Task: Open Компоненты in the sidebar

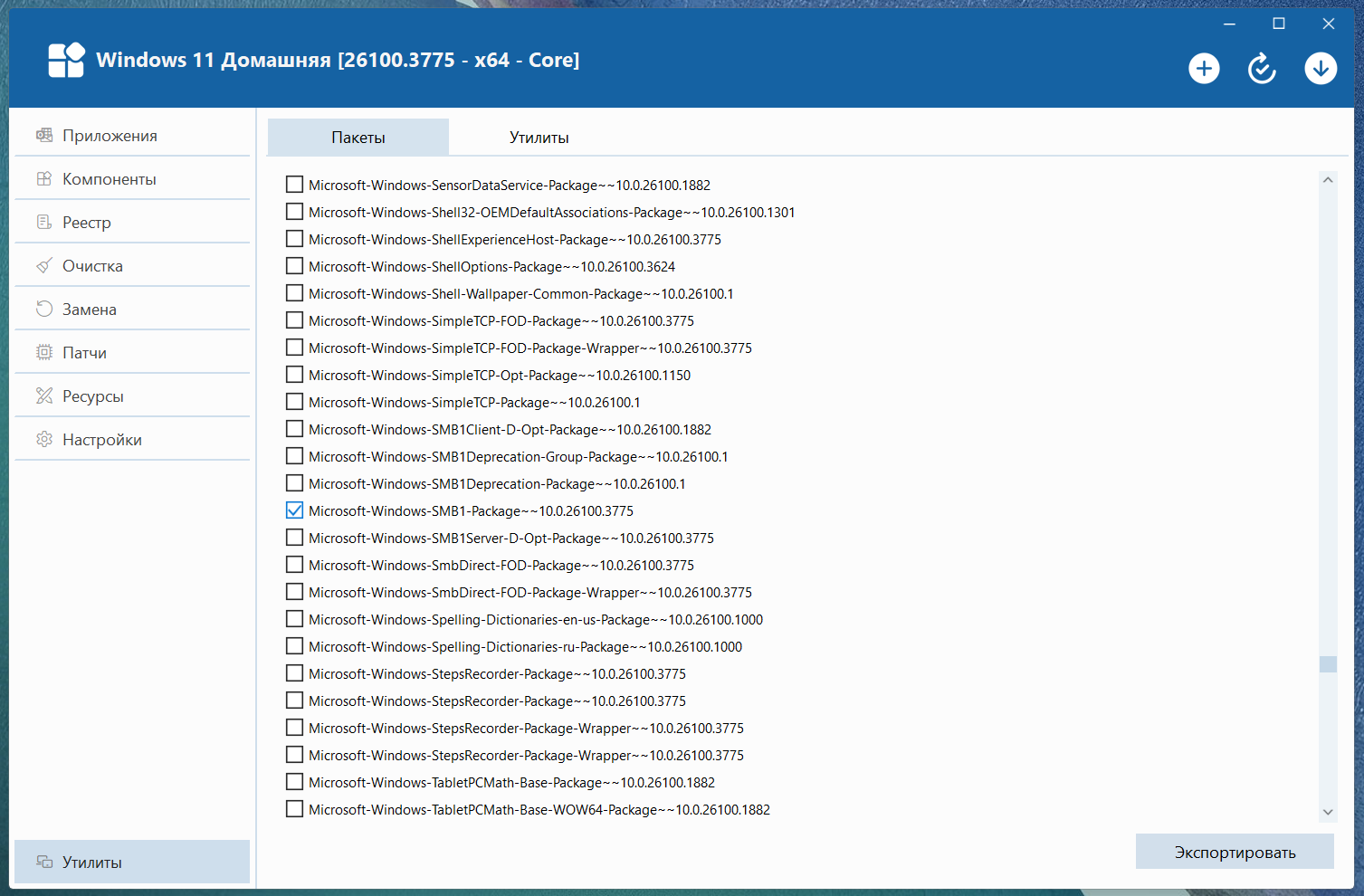Action: click(109, 179)
